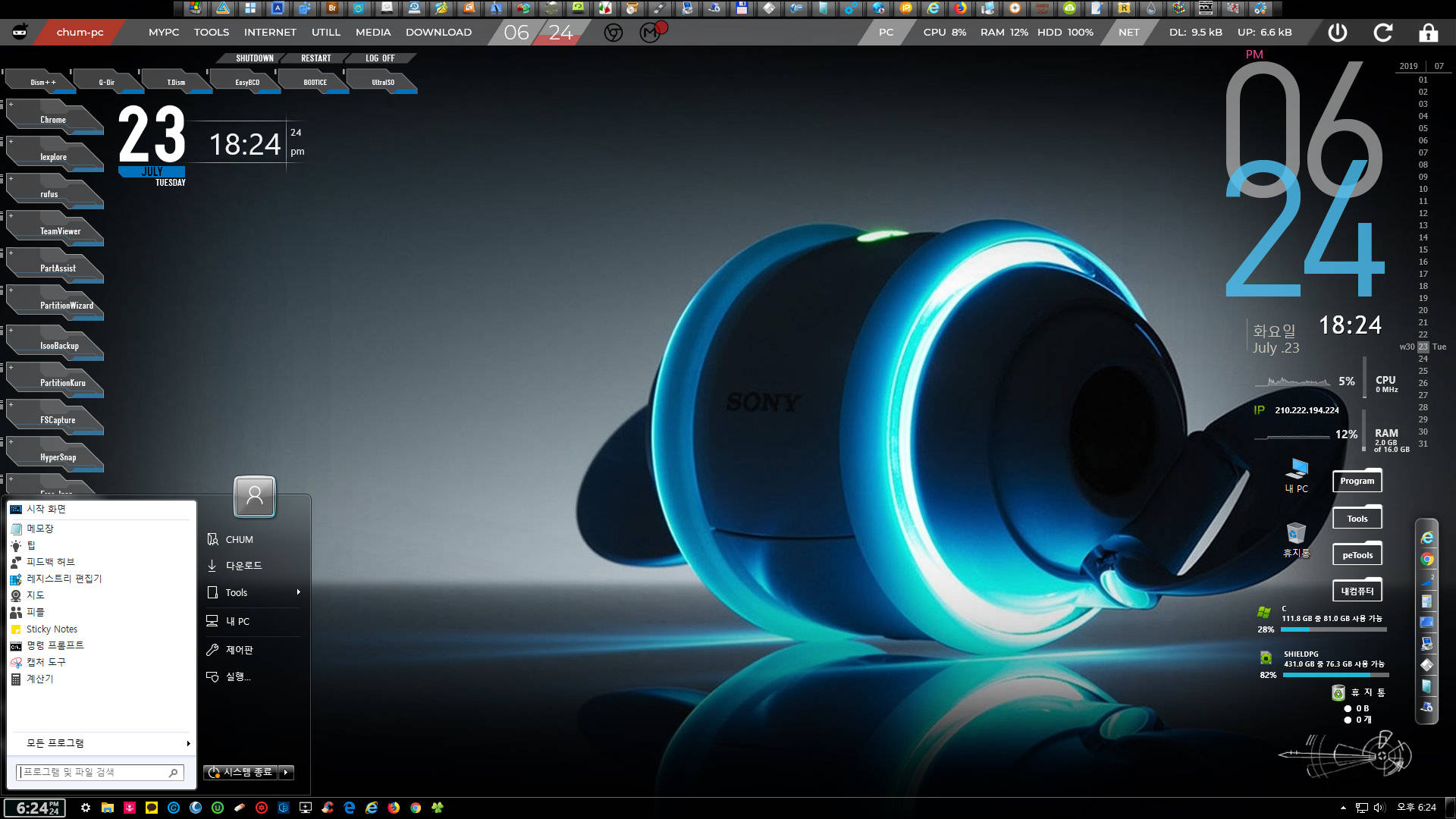Click SHIELDPG drive usage bar widget
The image size is (1456, 819).
point(1335,675)
